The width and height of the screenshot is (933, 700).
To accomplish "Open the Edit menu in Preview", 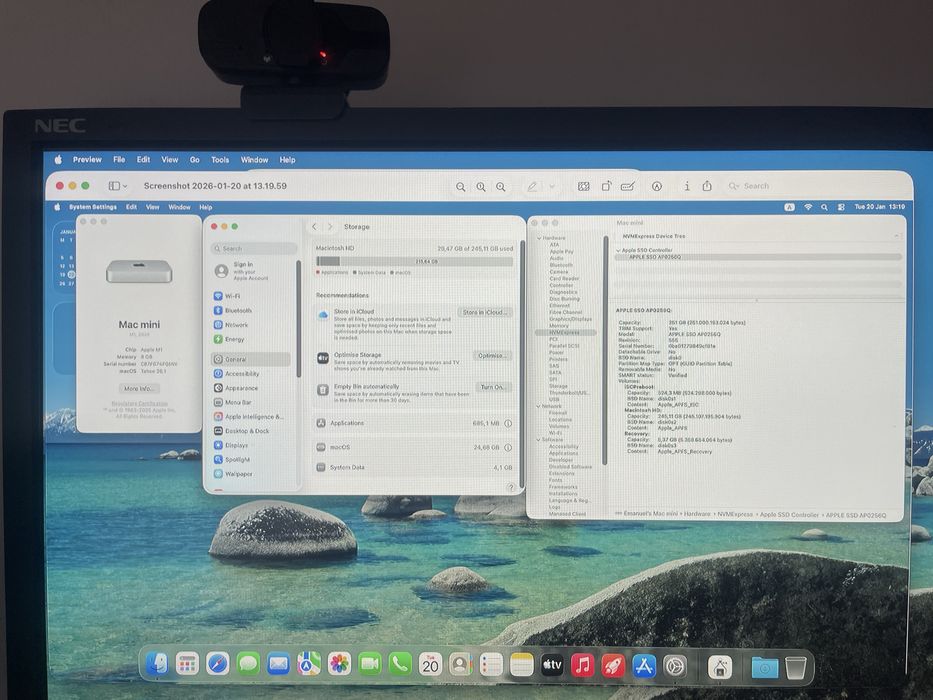I will (x=143, y=160).
